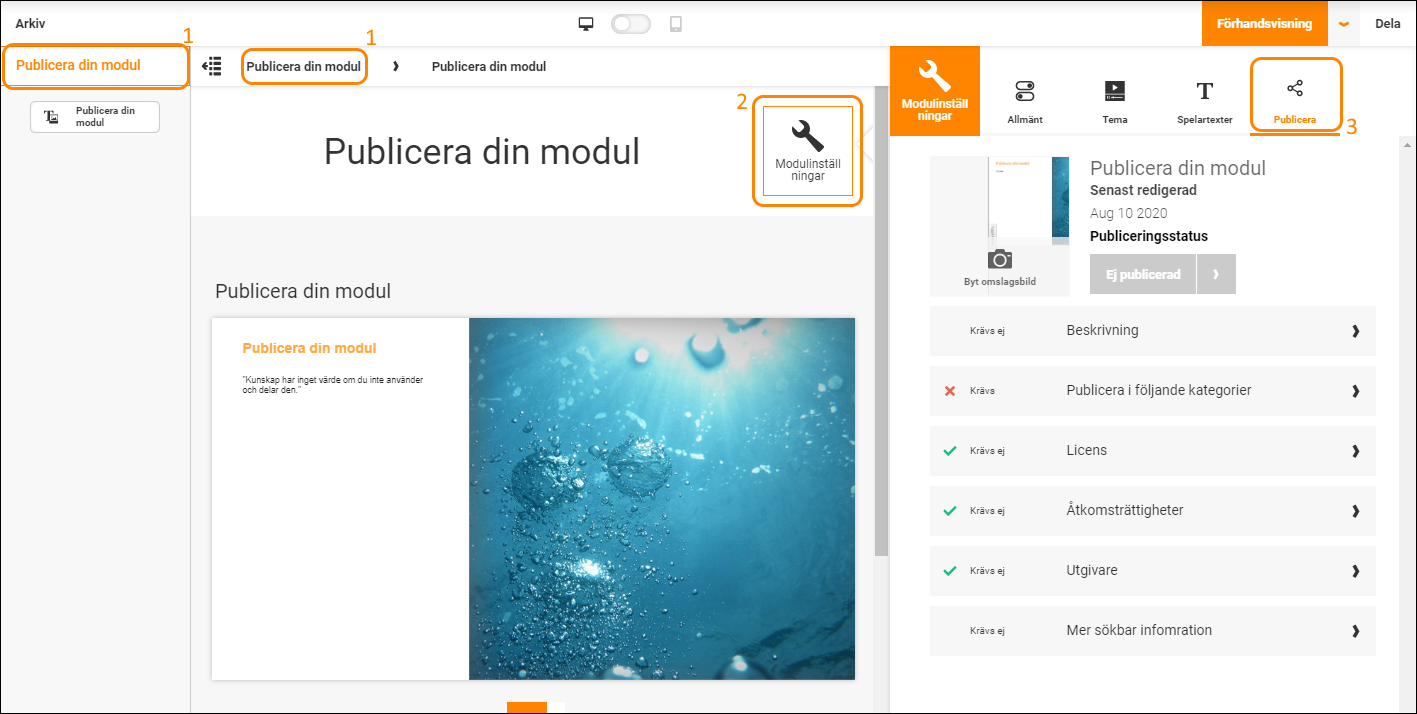The width and height of the screenshot is (1417, 714).
Task: Expand Mer sökbar infomration row
Action: click(x=1153, y=631)
